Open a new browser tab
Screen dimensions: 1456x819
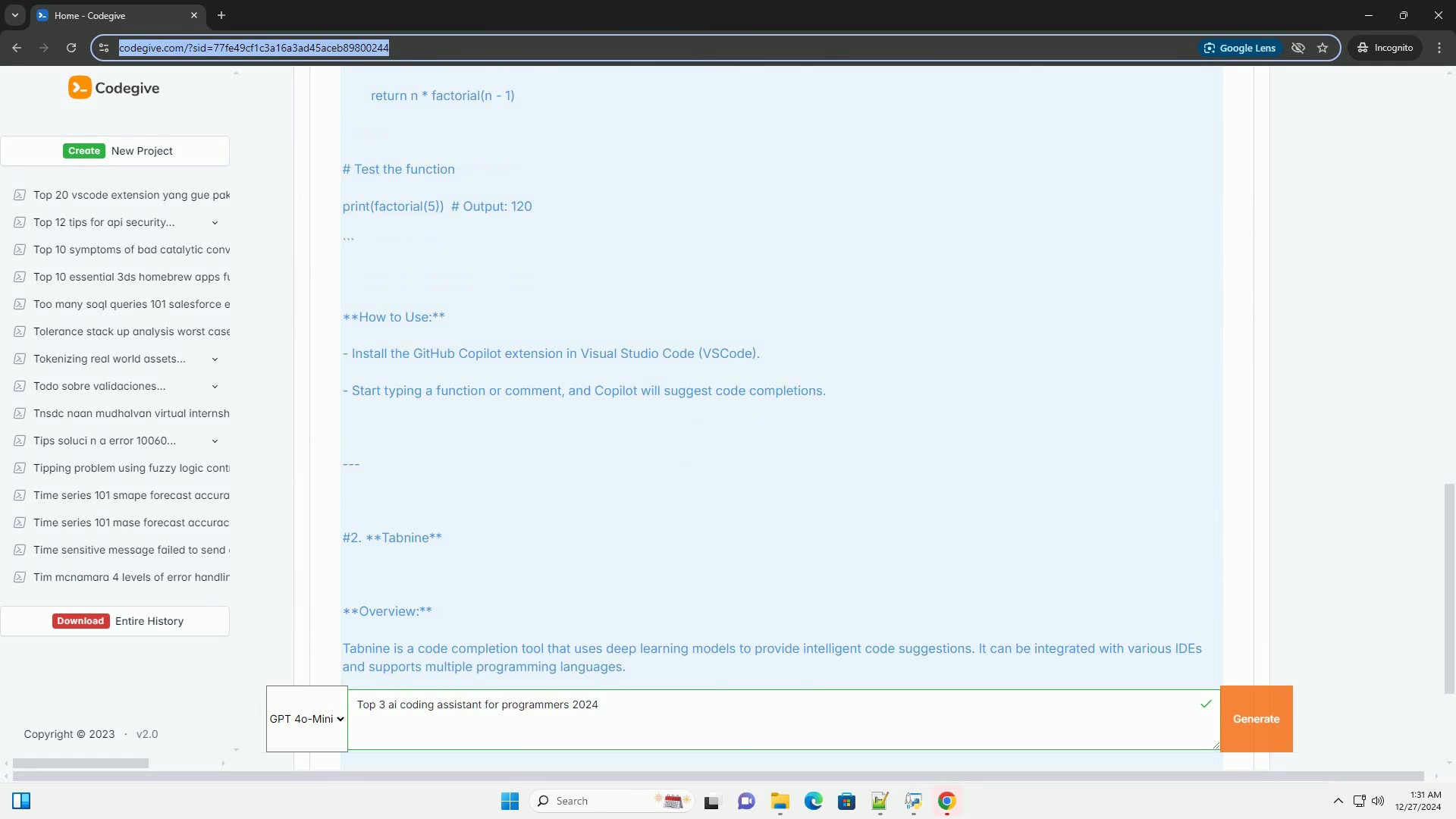pos(221,15)
